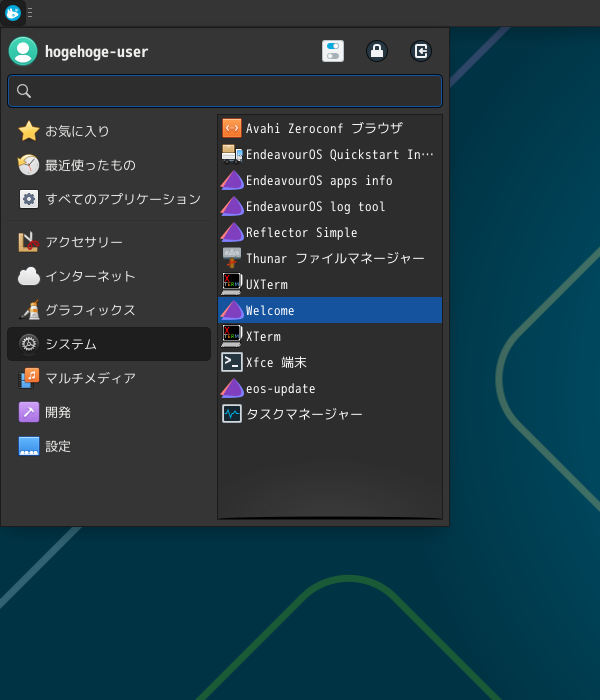Click the アクセサリー scissors icon

(x=29, y=242)
